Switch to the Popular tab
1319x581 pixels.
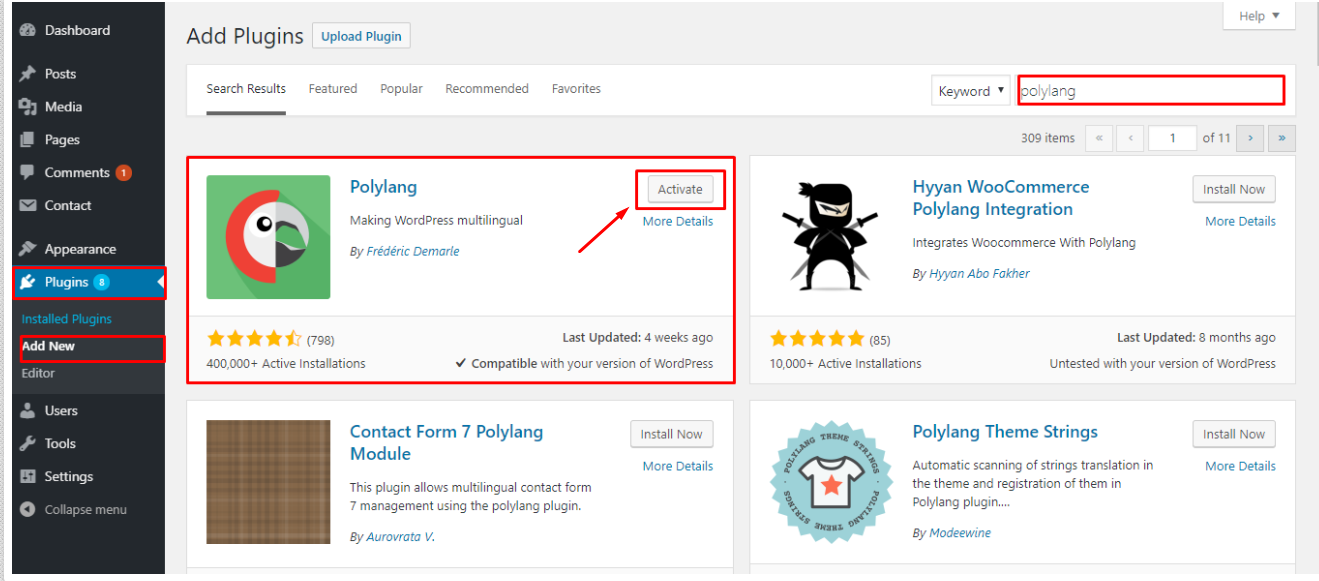(x=401, y=89)
